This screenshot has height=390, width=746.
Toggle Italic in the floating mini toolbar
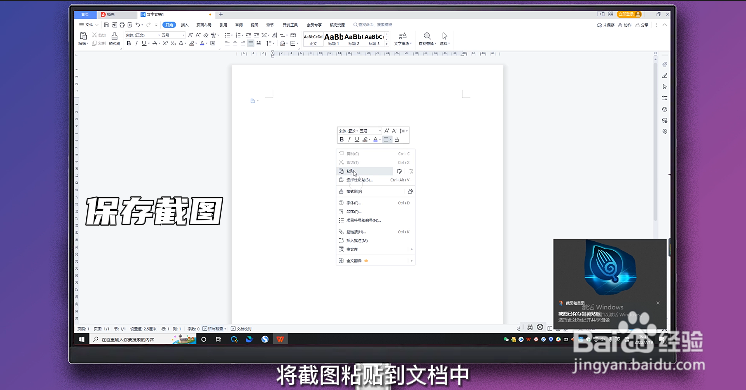click(349, 139)
